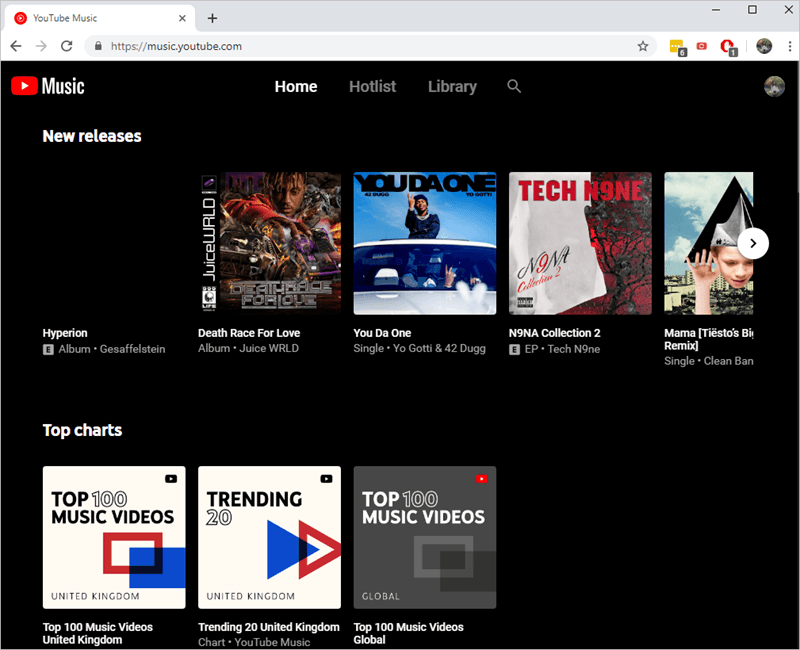Switch to the Library tab

click(453, 87)
